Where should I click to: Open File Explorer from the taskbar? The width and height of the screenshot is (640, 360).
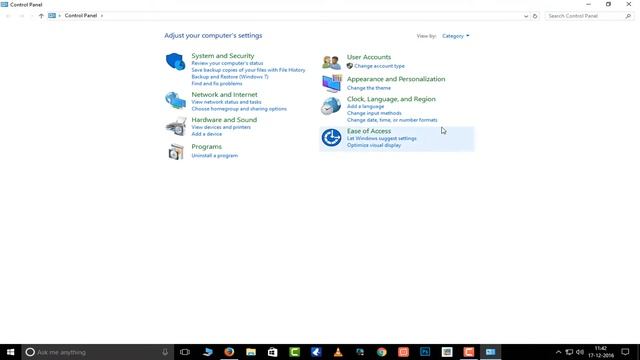click(251, 352)
